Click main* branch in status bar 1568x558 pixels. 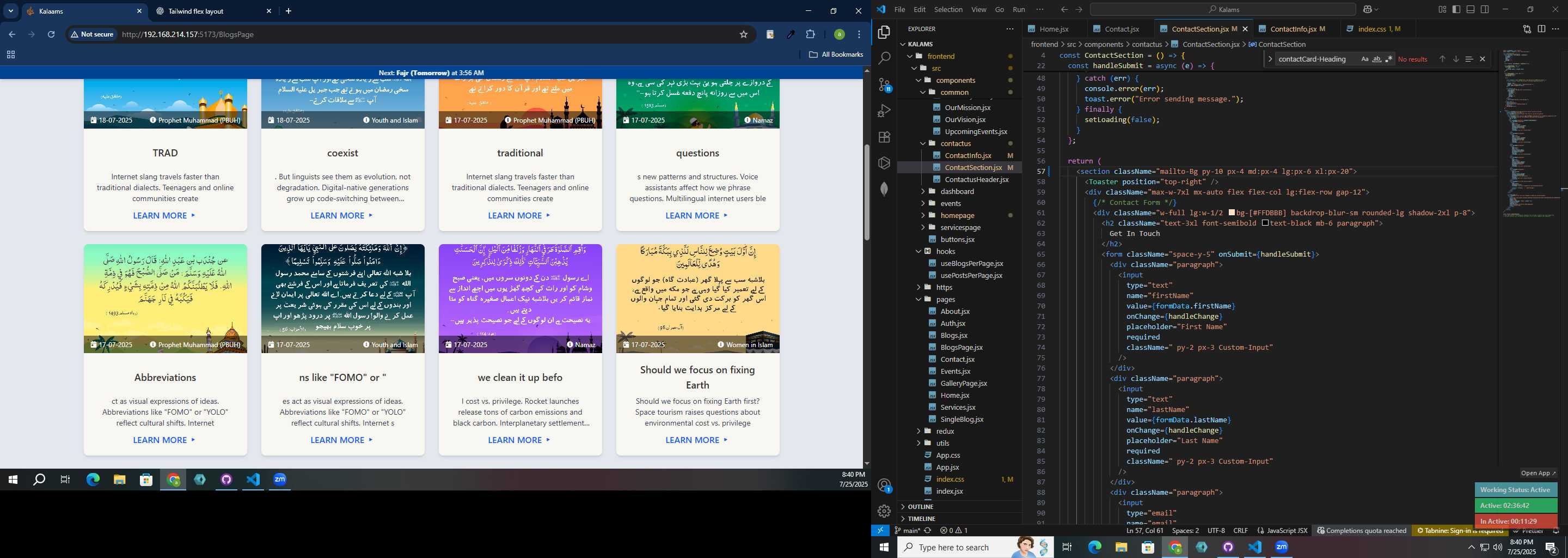tap(907, 531)
